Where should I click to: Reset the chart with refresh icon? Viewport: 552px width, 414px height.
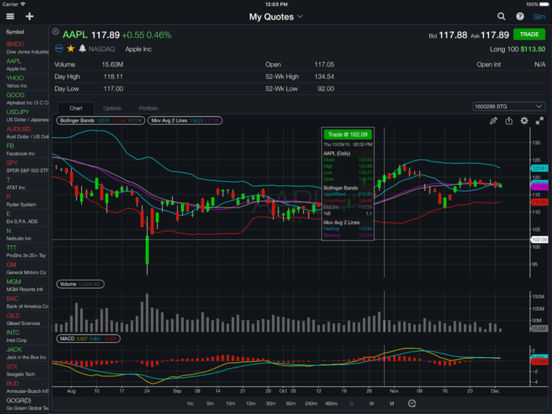pyautogui.click(x=412, y=403)
